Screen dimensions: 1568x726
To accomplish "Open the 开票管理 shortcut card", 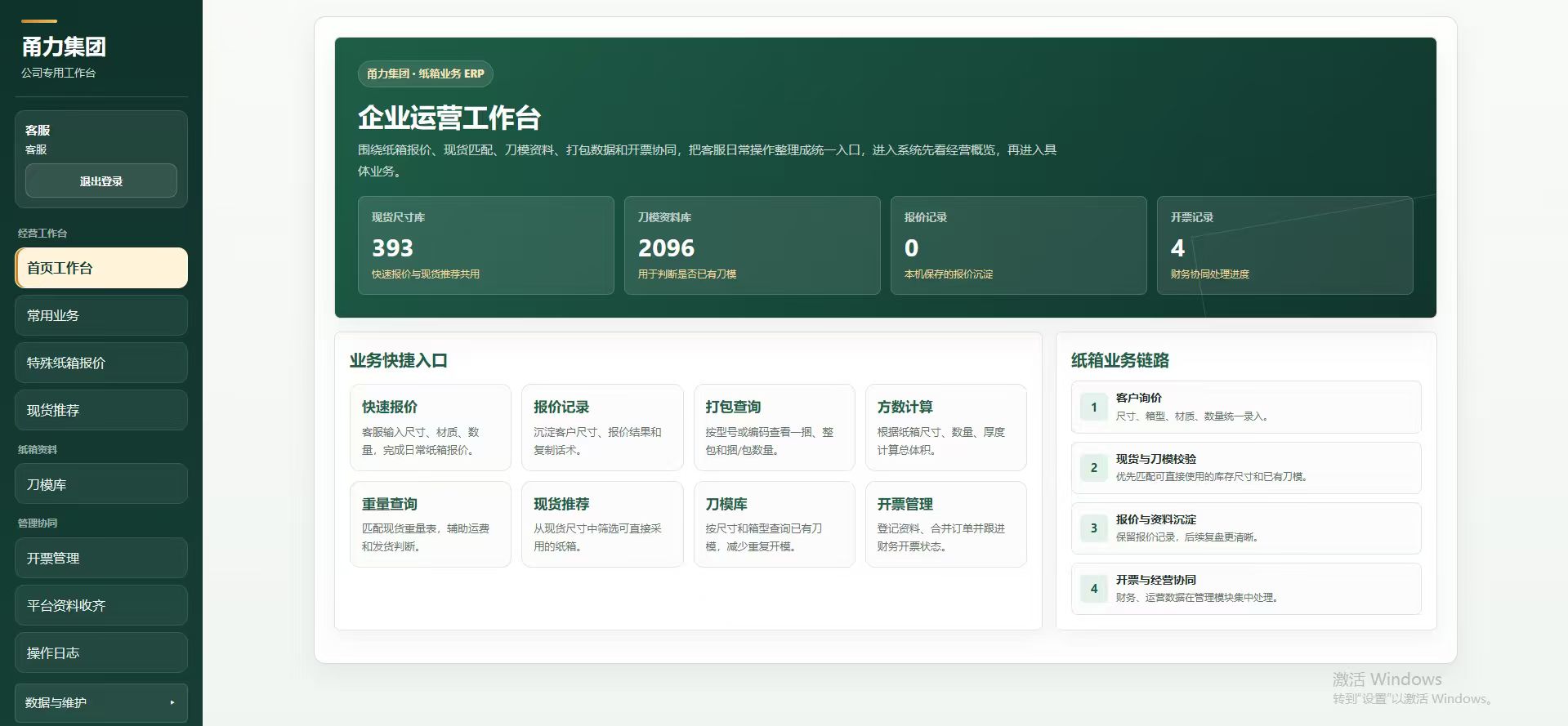I will (946, 524).
